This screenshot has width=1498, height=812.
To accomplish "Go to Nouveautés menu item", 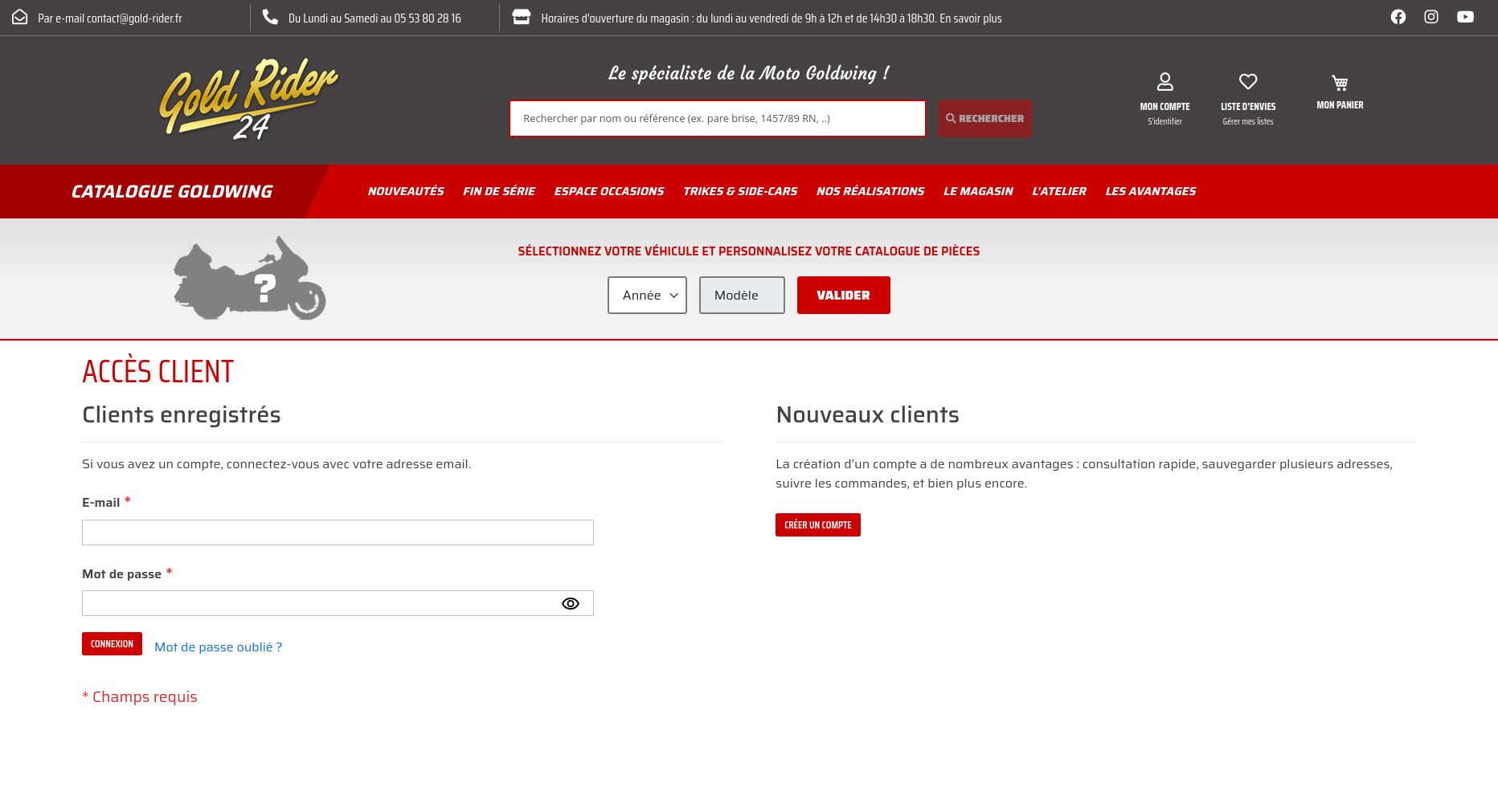I will click(406, 191).
